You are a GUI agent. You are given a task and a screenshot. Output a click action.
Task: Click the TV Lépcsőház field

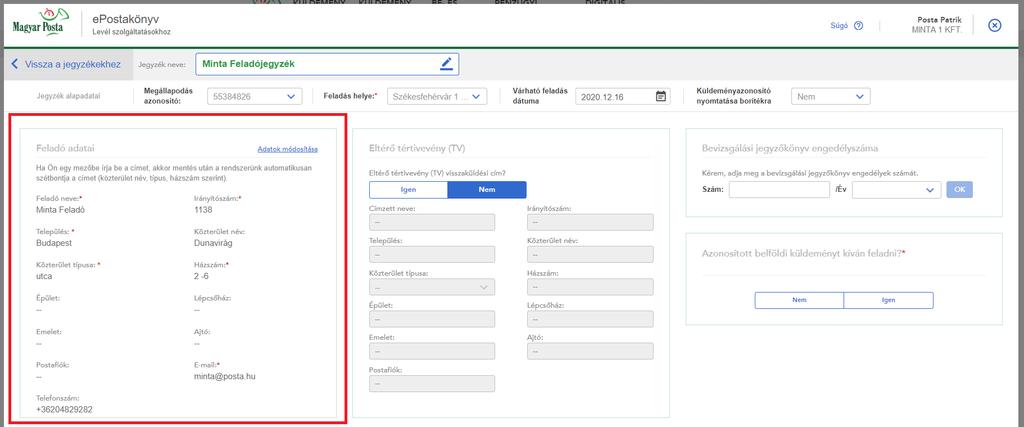[x=590, y=319]
